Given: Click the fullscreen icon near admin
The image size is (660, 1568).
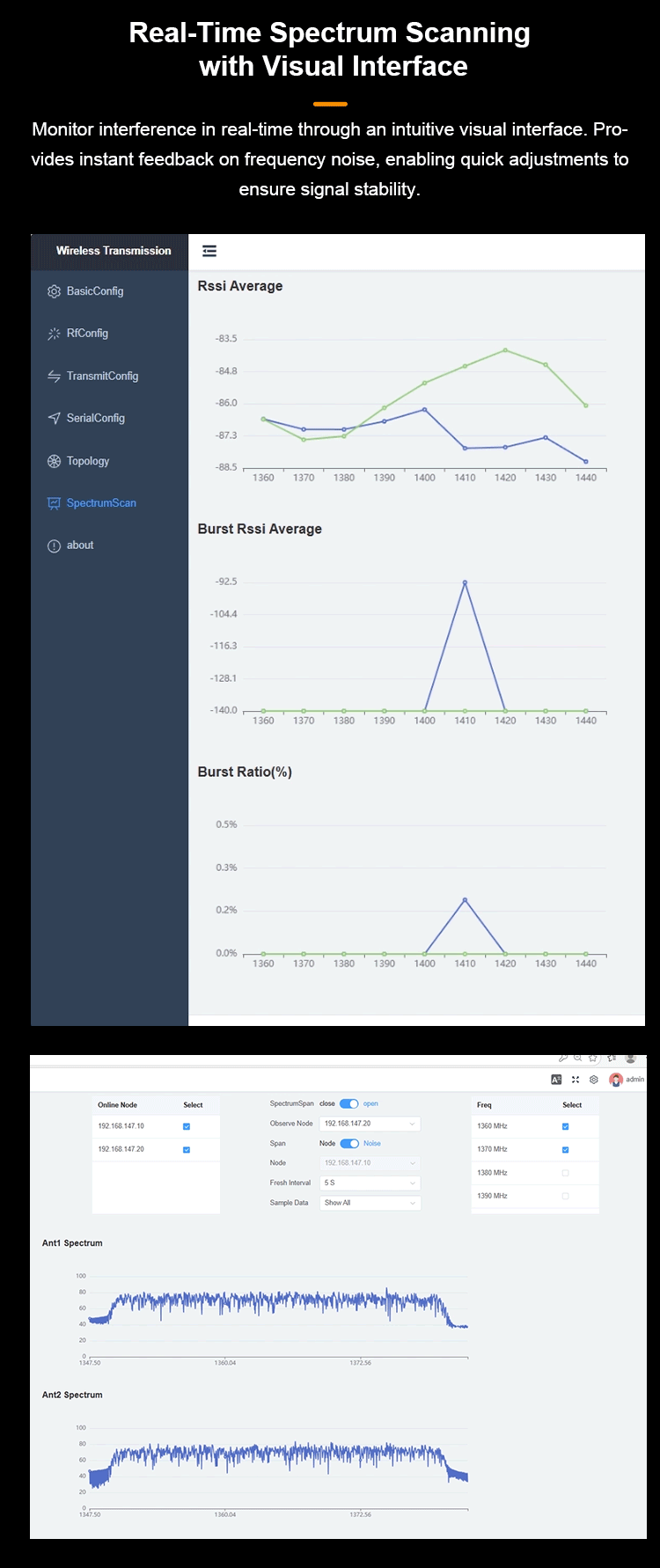Looking at the screenshot, I should click(576, 1080).
